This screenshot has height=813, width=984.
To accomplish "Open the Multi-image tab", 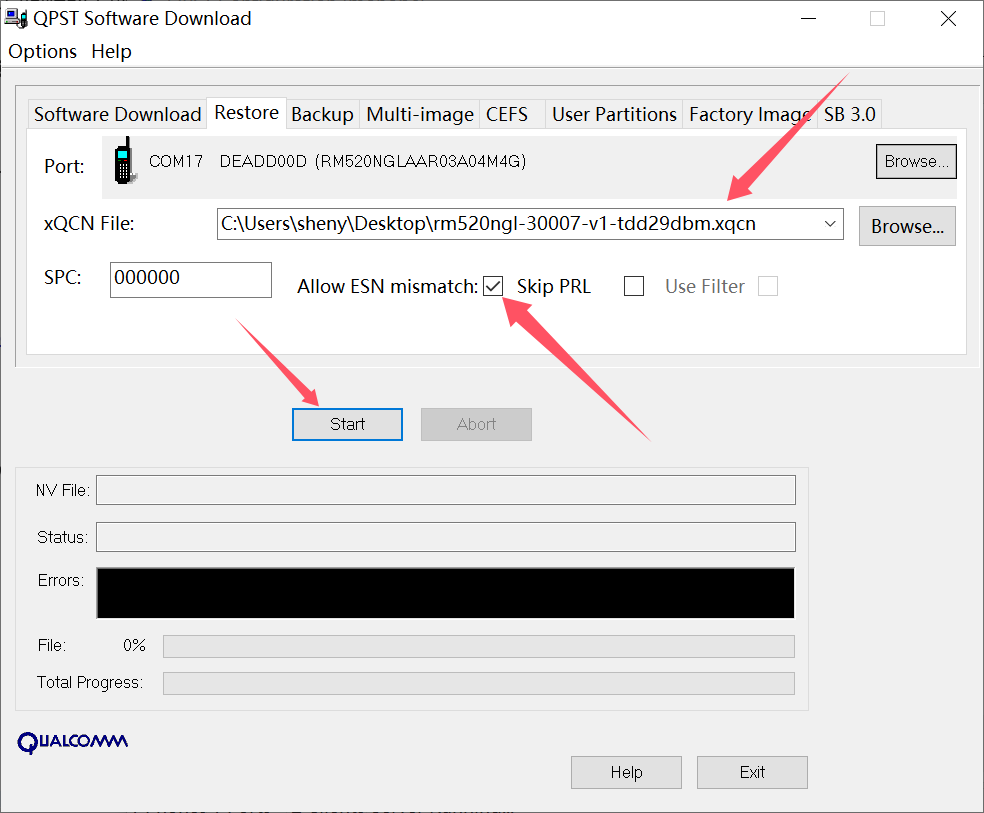I will [x=420, y=114].
